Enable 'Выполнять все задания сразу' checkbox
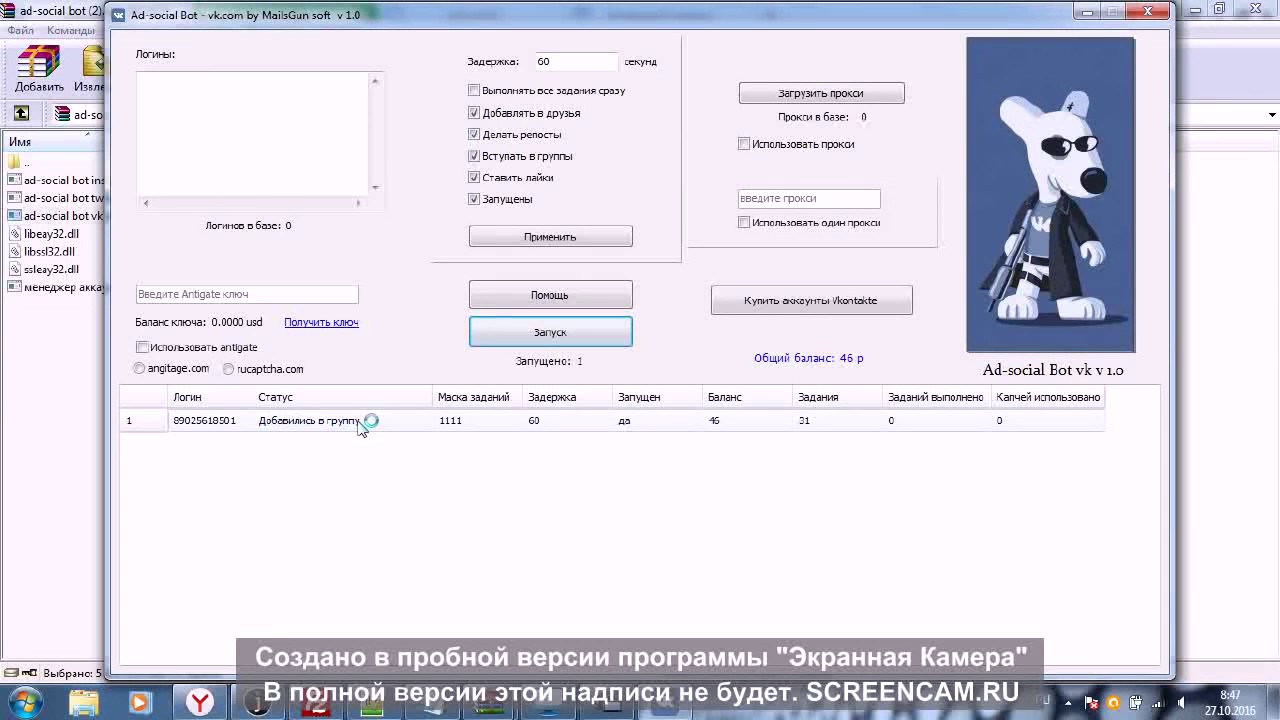Viewport: 1280px width, 720px height. tap(474, 91)
